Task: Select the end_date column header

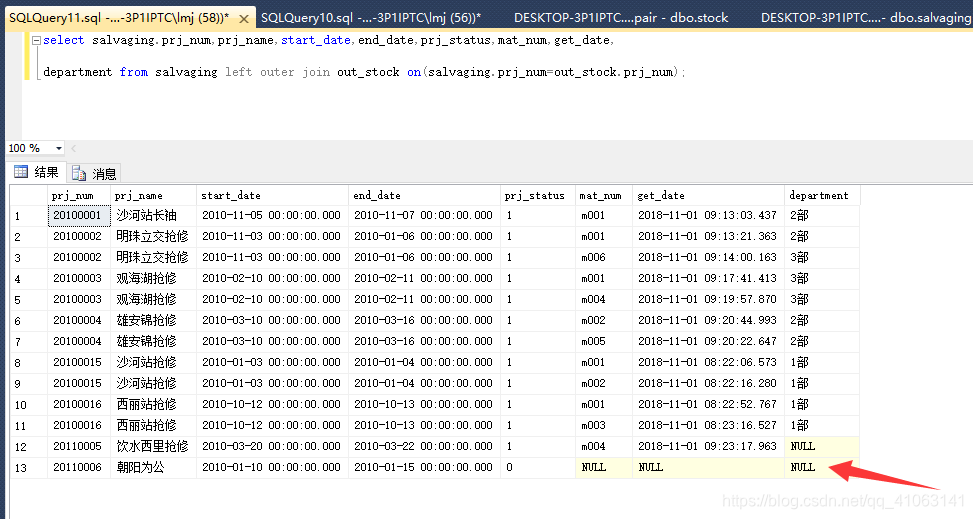Action: click(x=424, y=195)
